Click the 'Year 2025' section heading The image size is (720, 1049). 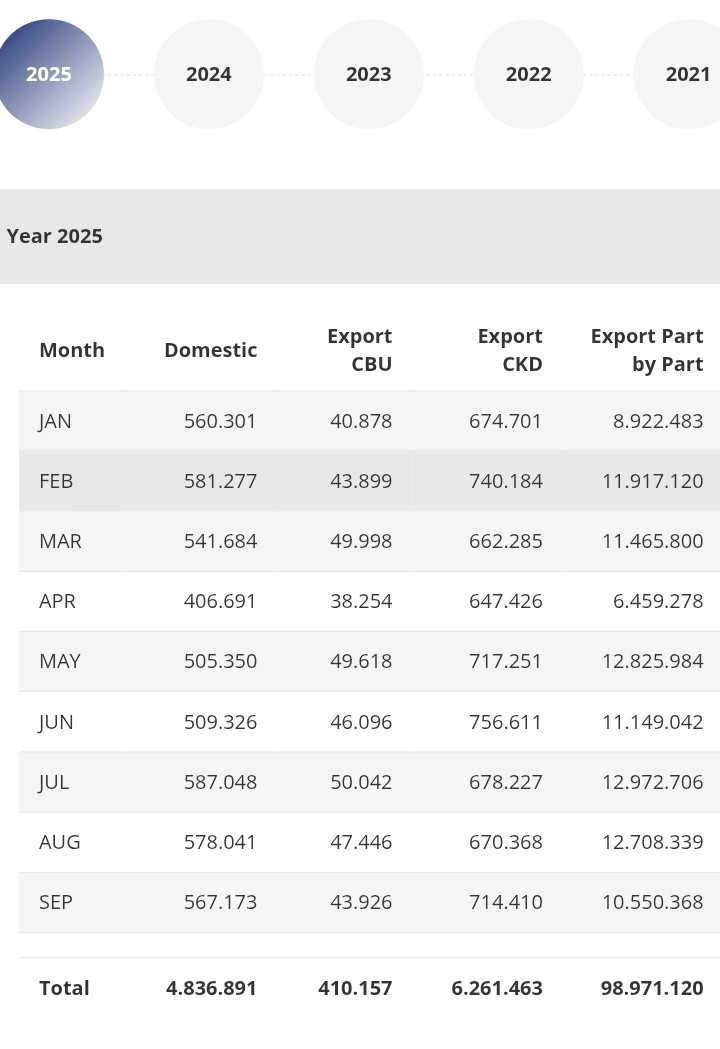55,236
